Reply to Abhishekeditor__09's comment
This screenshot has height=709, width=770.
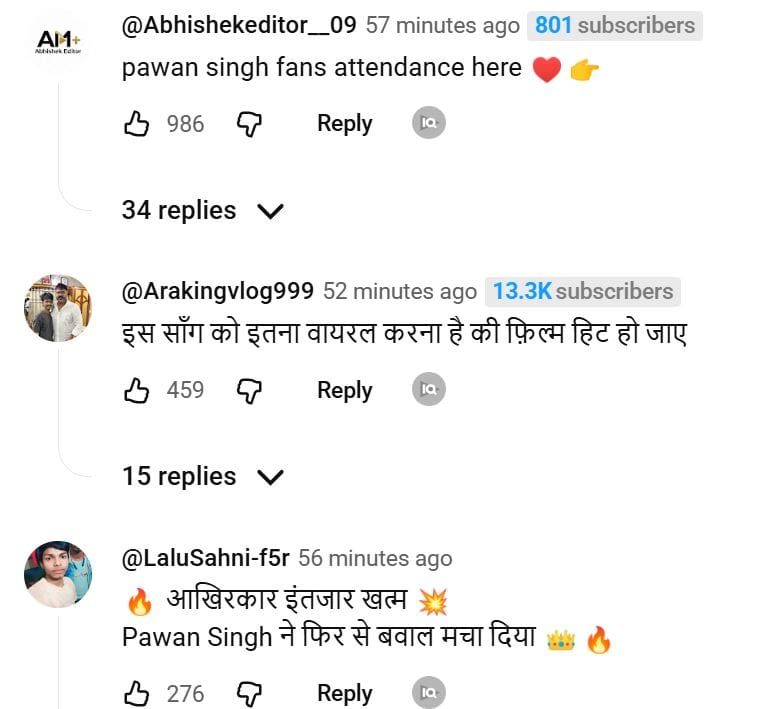tap(344, 123)
